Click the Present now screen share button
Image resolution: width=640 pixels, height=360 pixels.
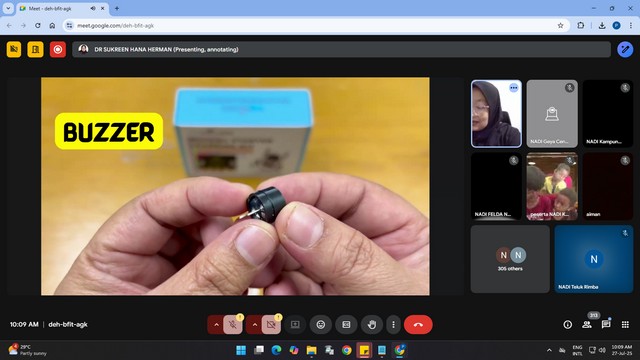pos(295,324)
